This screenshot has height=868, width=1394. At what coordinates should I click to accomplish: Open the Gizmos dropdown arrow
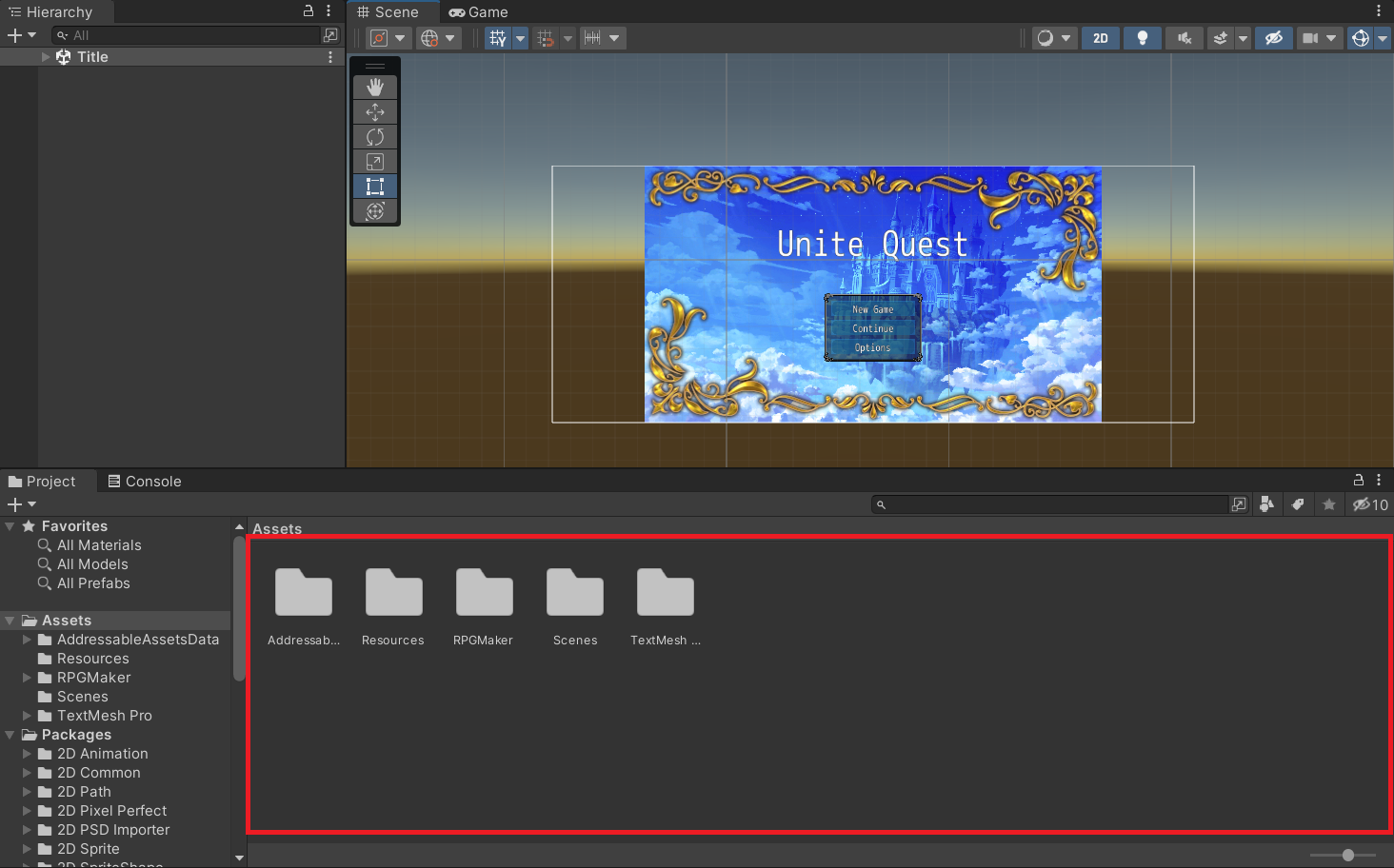pos(1383,38)
